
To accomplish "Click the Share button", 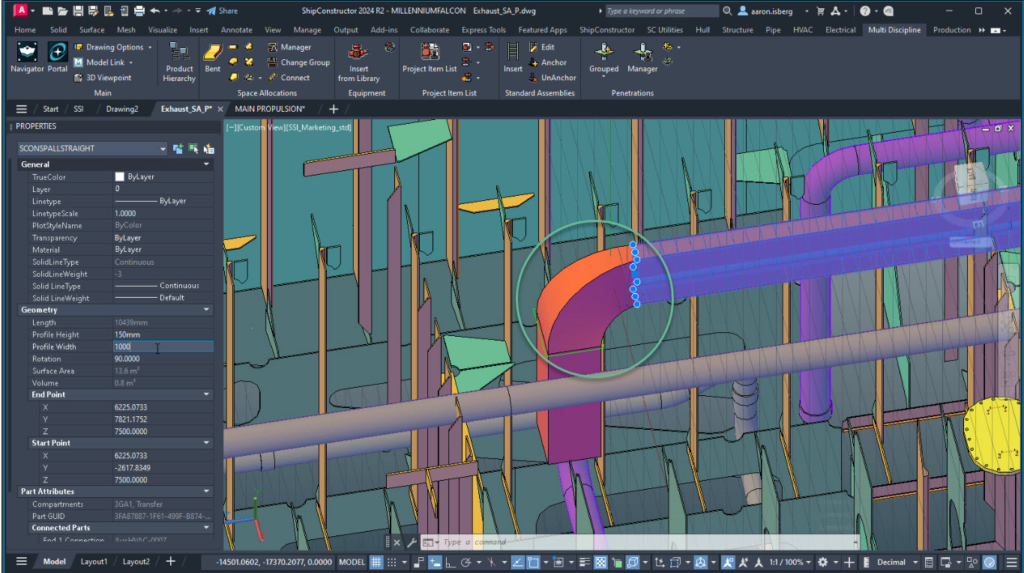I will click(x=222, y=11).
